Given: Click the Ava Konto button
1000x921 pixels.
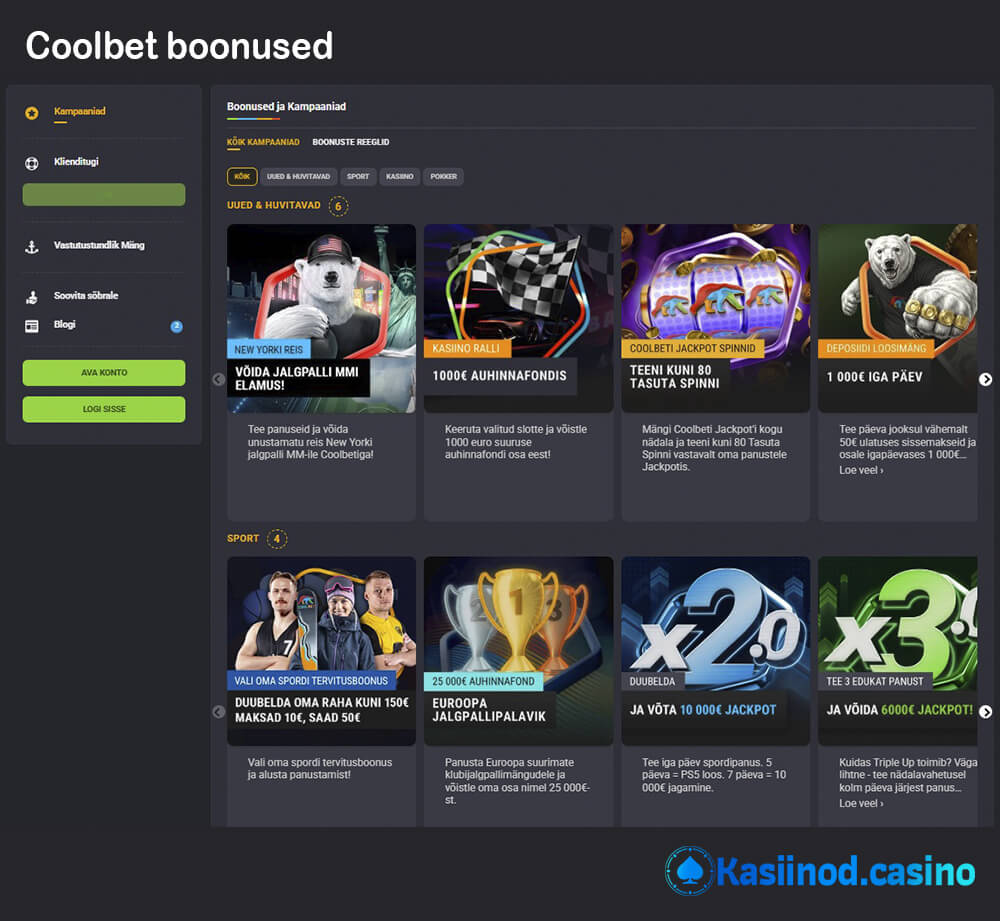Looking at the screenshot, I should point(104,372).
